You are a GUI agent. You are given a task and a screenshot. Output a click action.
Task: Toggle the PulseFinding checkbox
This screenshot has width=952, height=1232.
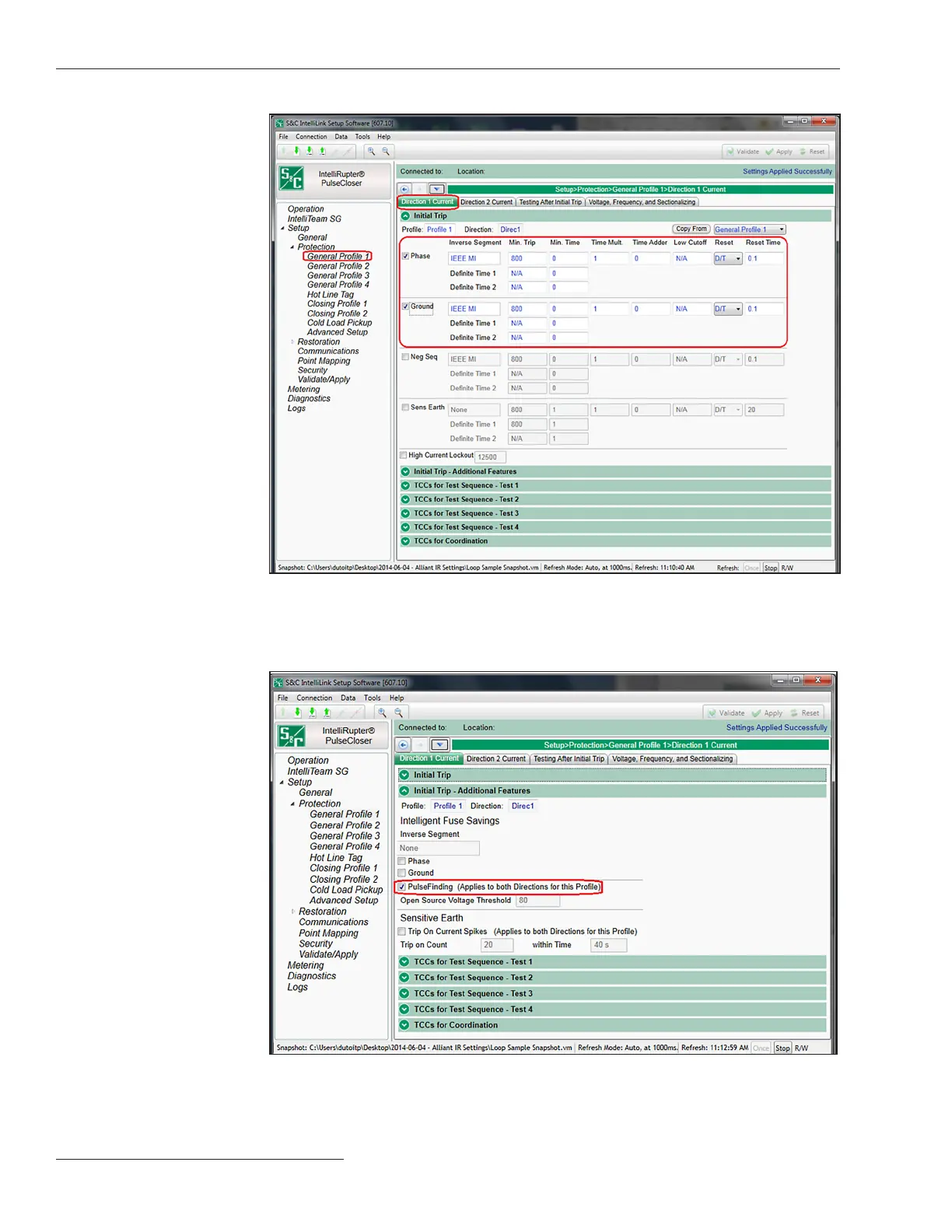(402, 887)
